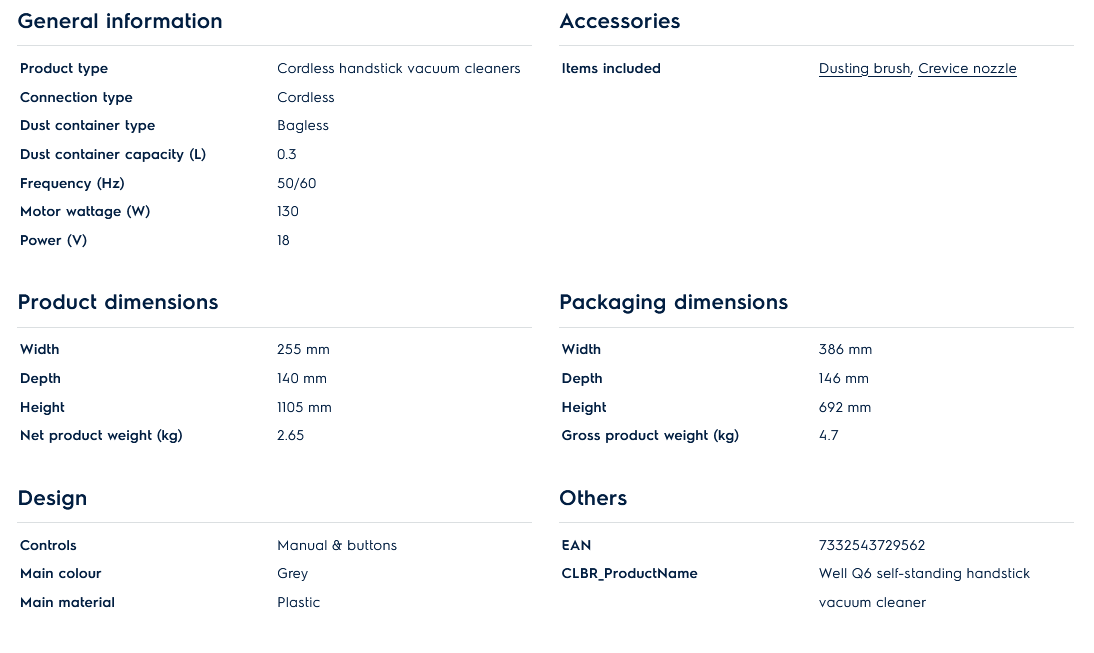Open the Dusting brush accessory link
This screenshot has width=1094, height=653.
[x=864, y=69]
